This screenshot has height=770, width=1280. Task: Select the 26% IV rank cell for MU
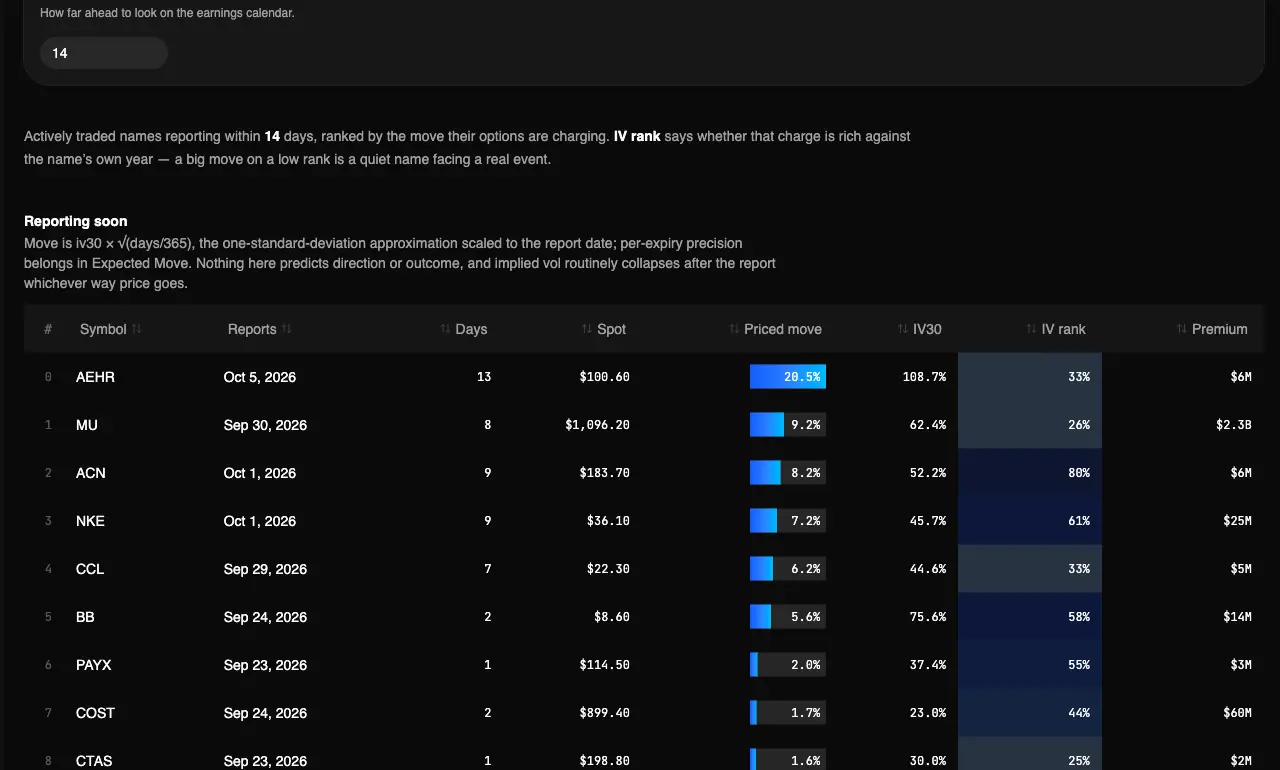[1030, 425]
